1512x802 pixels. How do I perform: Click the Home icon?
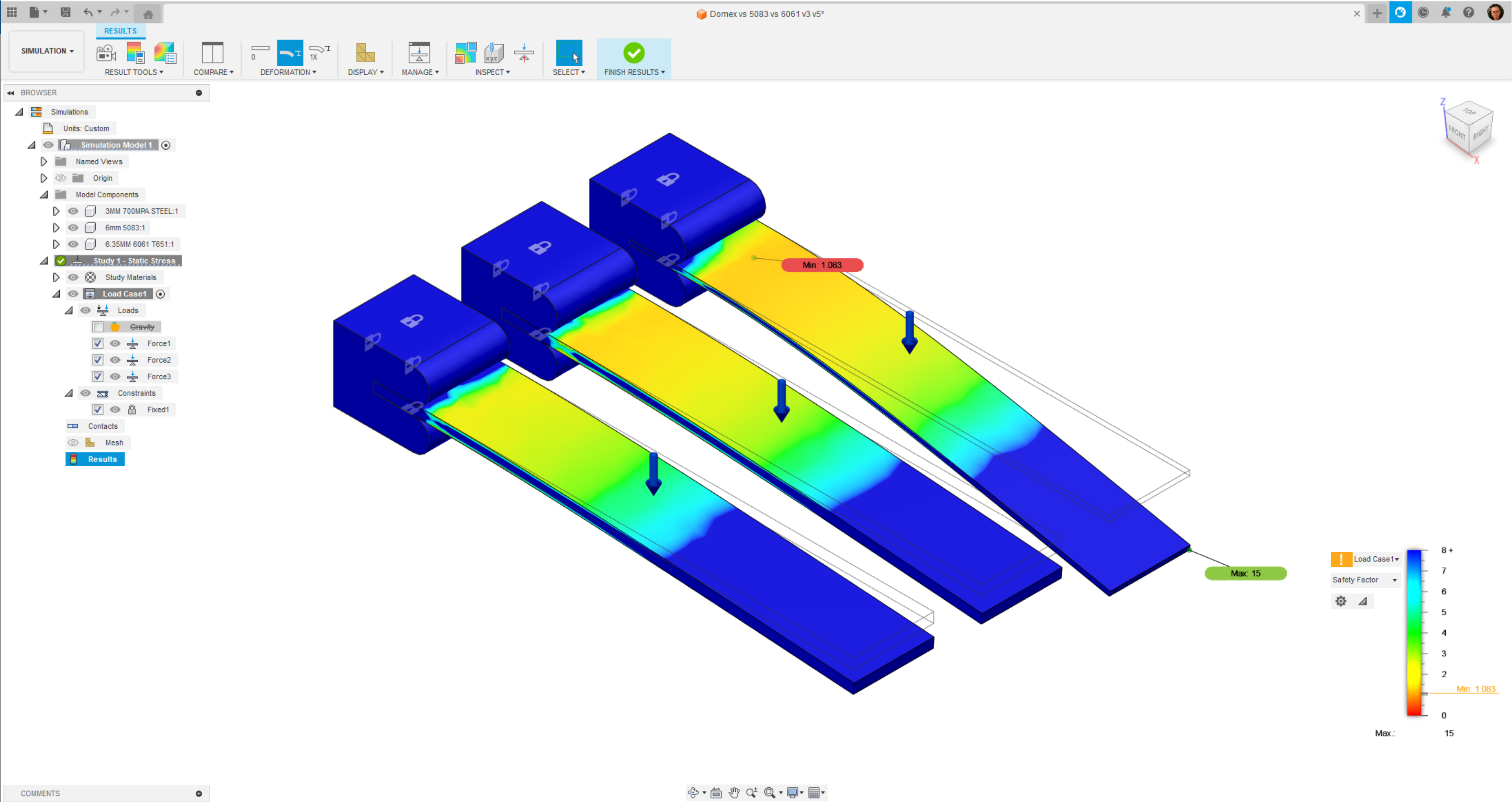[148, 14]
